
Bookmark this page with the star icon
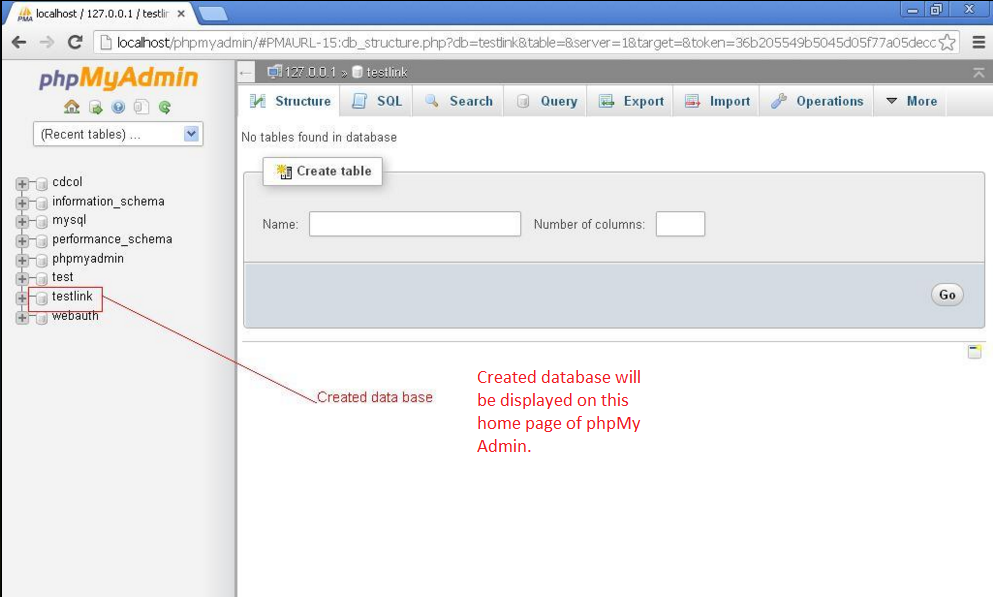point(947,42)
